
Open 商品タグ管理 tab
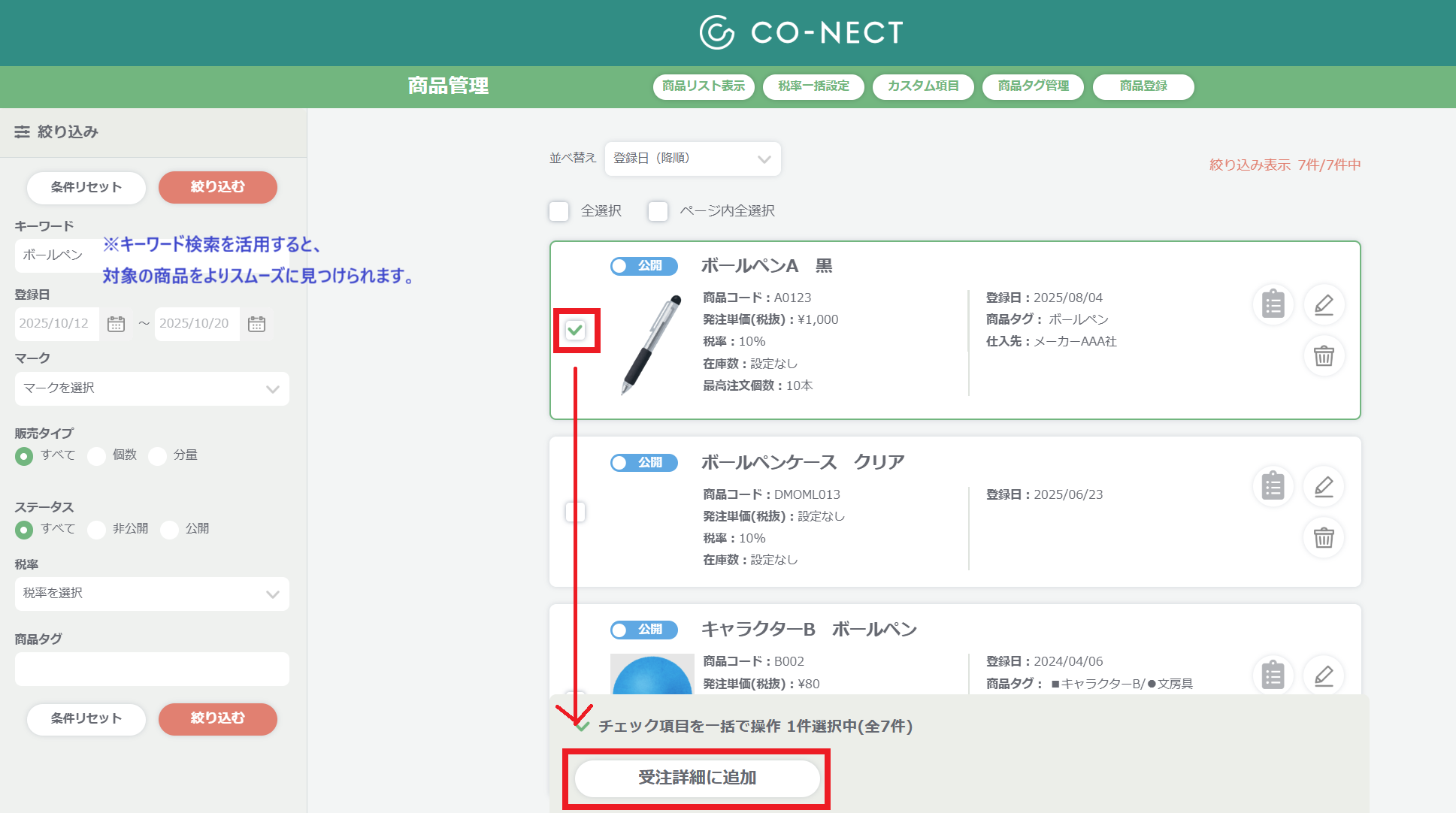coord(1034,86)
